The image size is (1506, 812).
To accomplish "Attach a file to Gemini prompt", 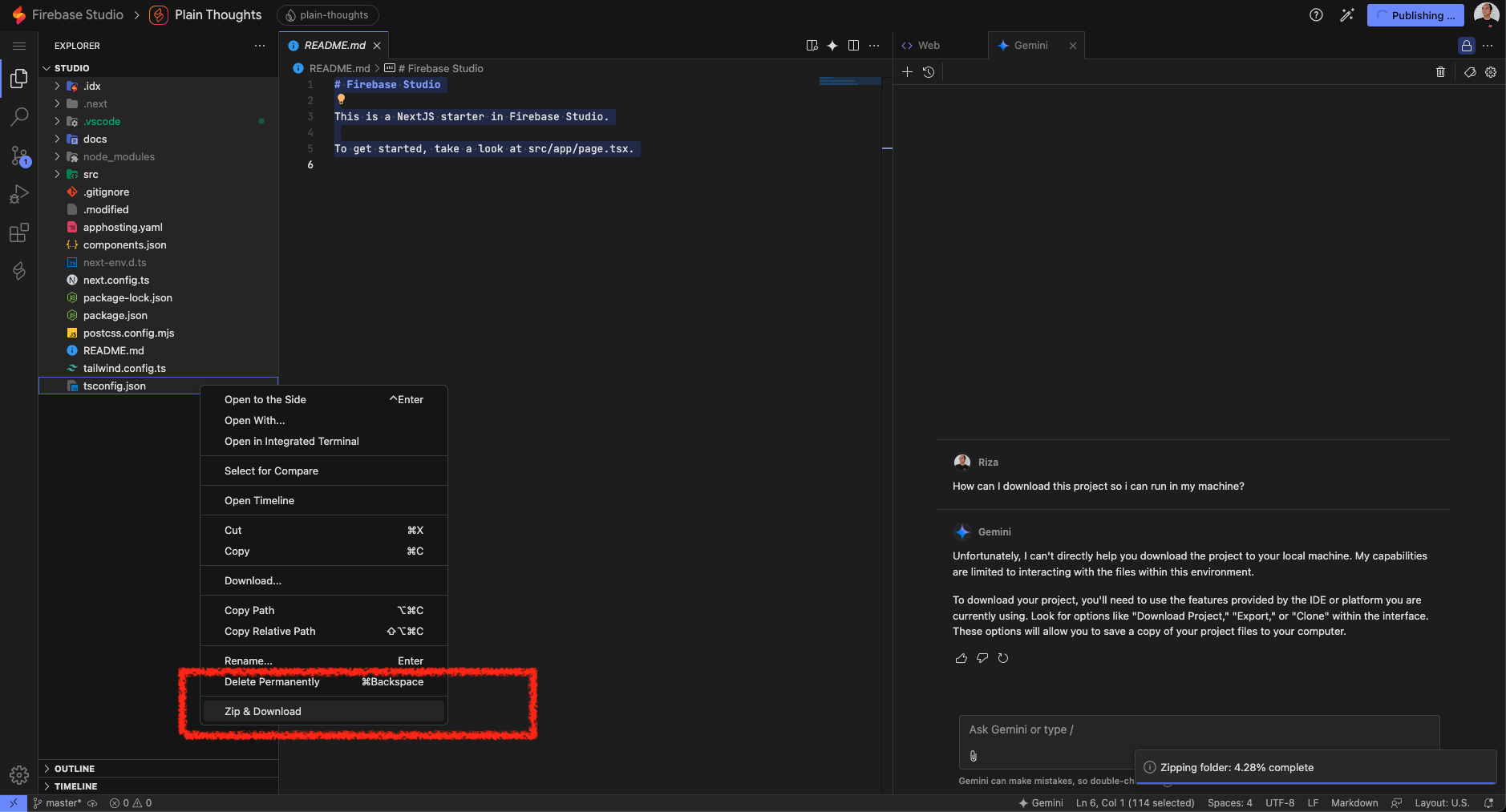I will tap(974, 756).
